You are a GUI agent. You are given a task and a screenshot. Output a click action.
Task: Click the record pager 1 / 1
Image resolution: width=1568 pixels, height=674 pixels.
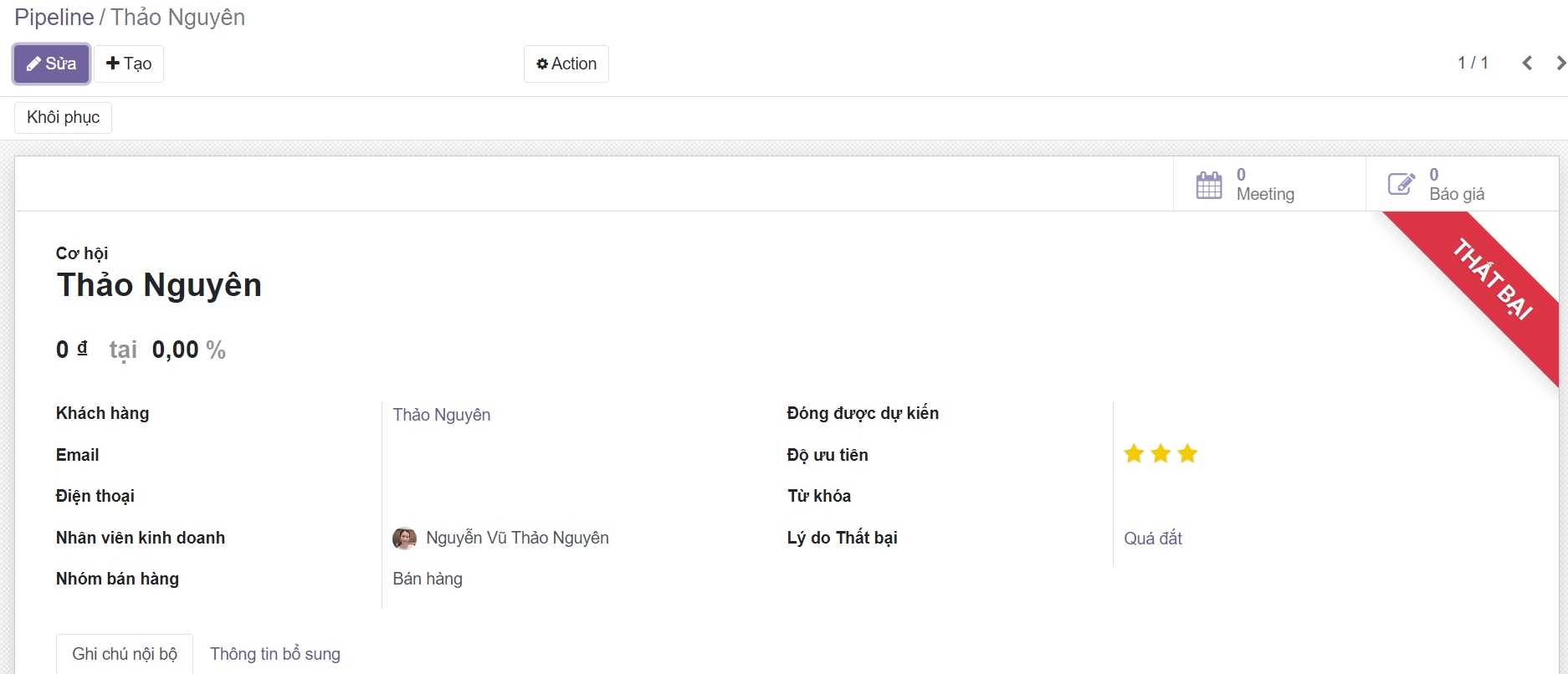tap(1473, 63)
